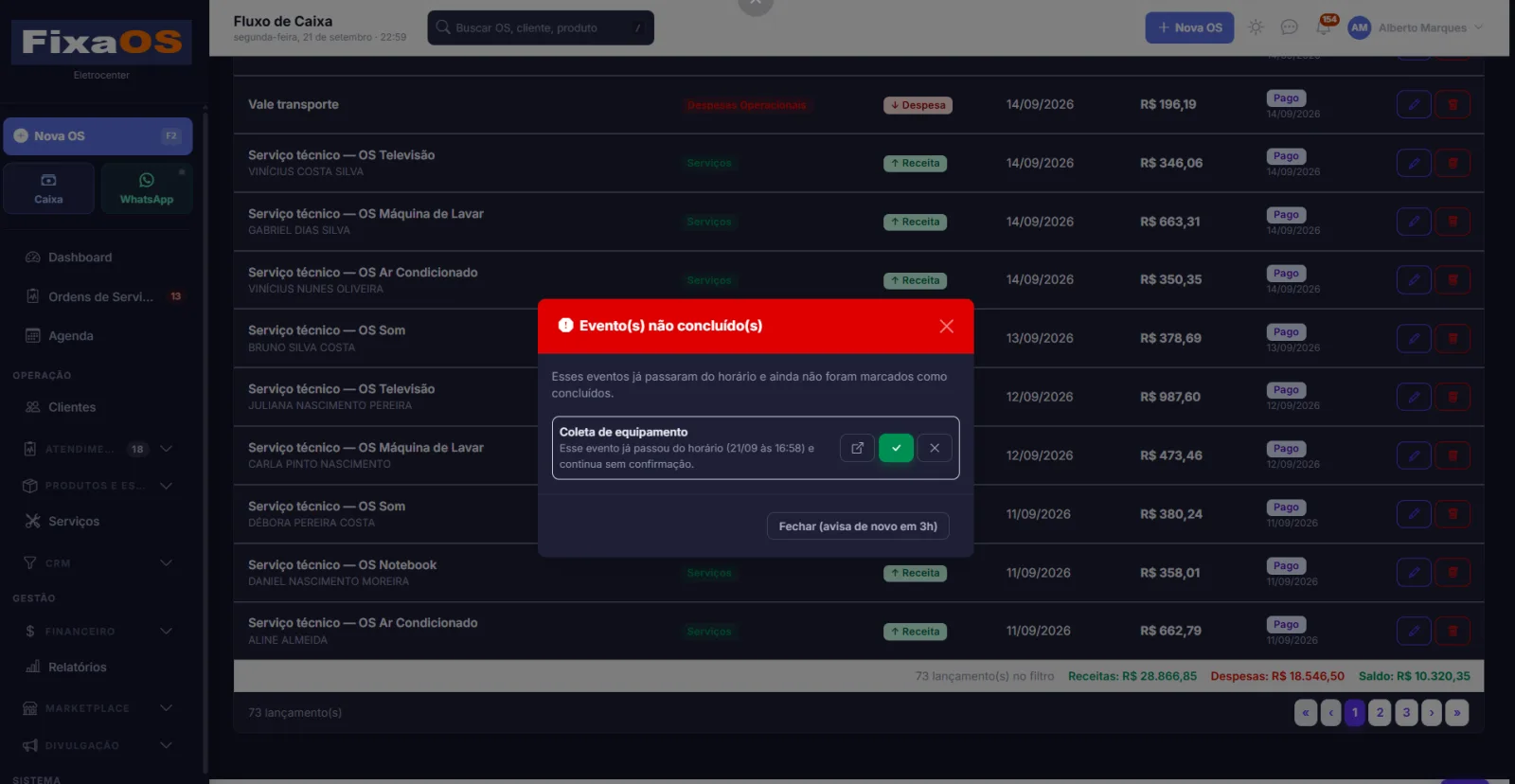Open the Caixa shortcut
This screenshot has width=1515, height=784.
click(49, 188)
